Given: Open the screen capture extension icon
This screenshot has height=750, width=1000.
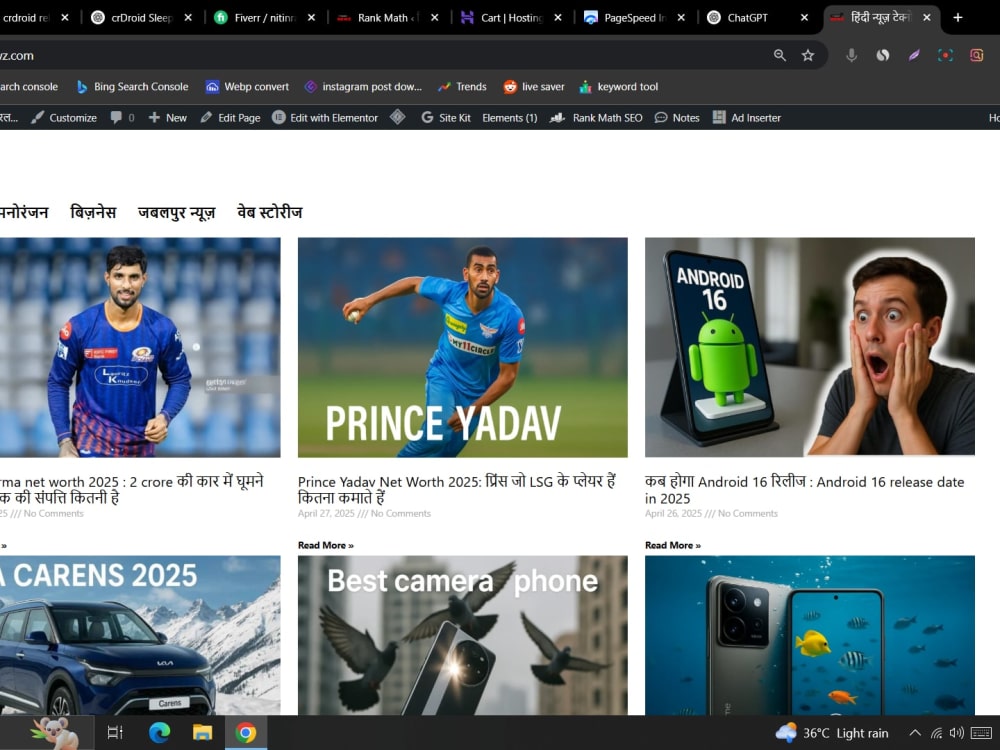Looking at the screenshot, I should click(x=945, y=55).
